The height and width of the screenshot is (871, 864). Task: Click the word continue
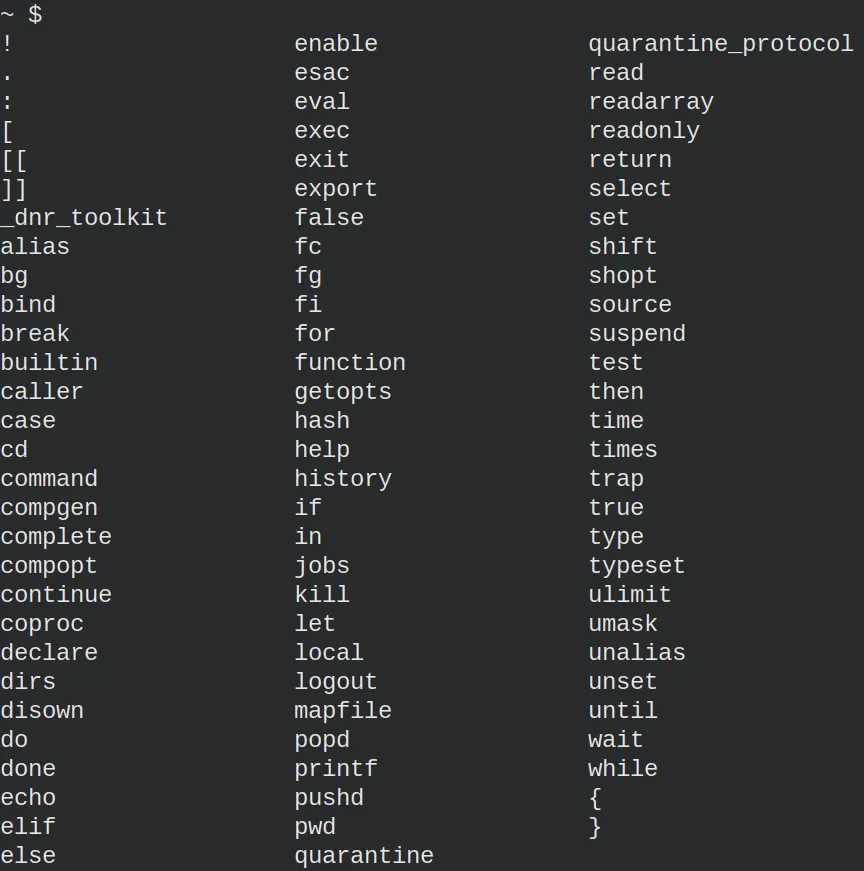point(56,595)
